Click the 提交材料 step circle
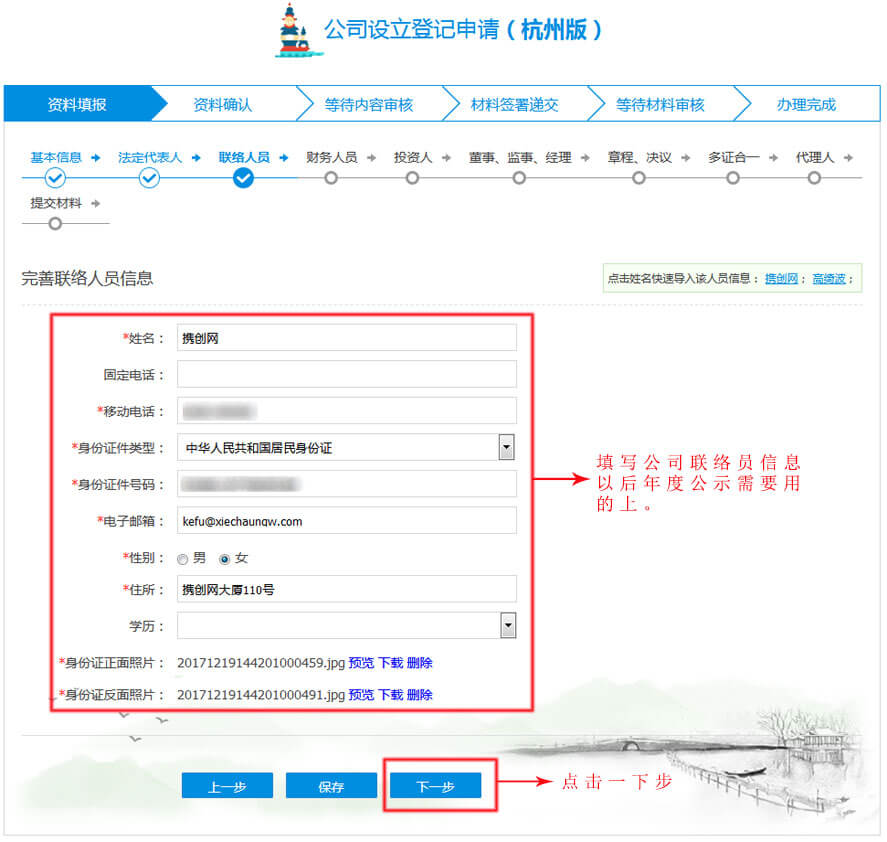887x842 pixels. pyautogui.click(x=55, y=224)
